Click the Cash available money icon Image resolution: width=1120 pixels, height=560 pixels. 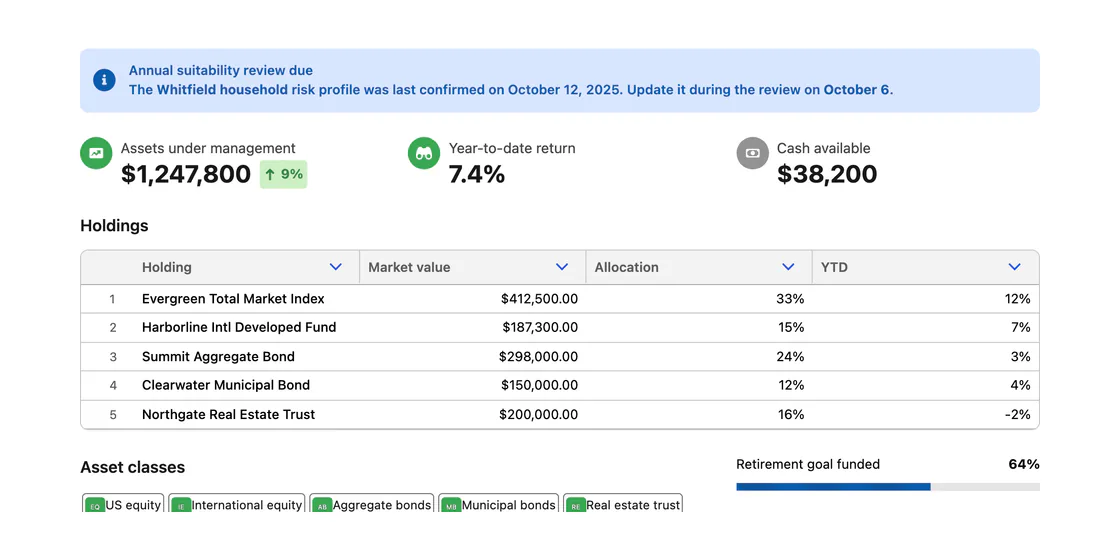click(752, 153)
